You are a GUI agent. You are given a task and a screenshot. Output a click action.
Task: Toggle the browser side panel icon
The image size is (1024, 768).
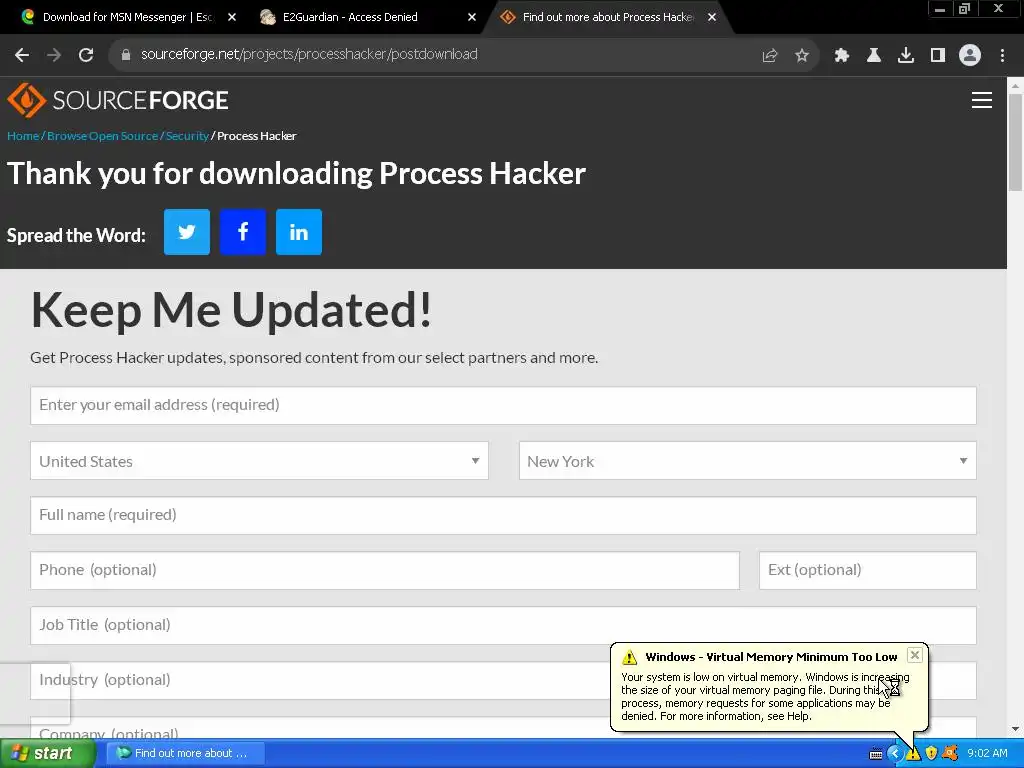click(x=938, y=55)
